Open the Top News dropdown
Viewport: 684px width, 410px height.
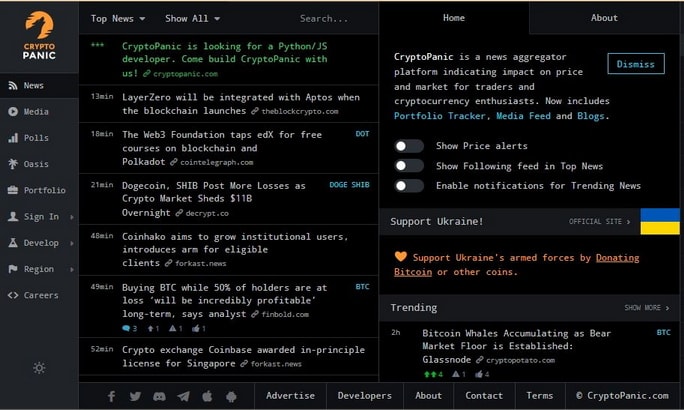(x=118, y=19)
